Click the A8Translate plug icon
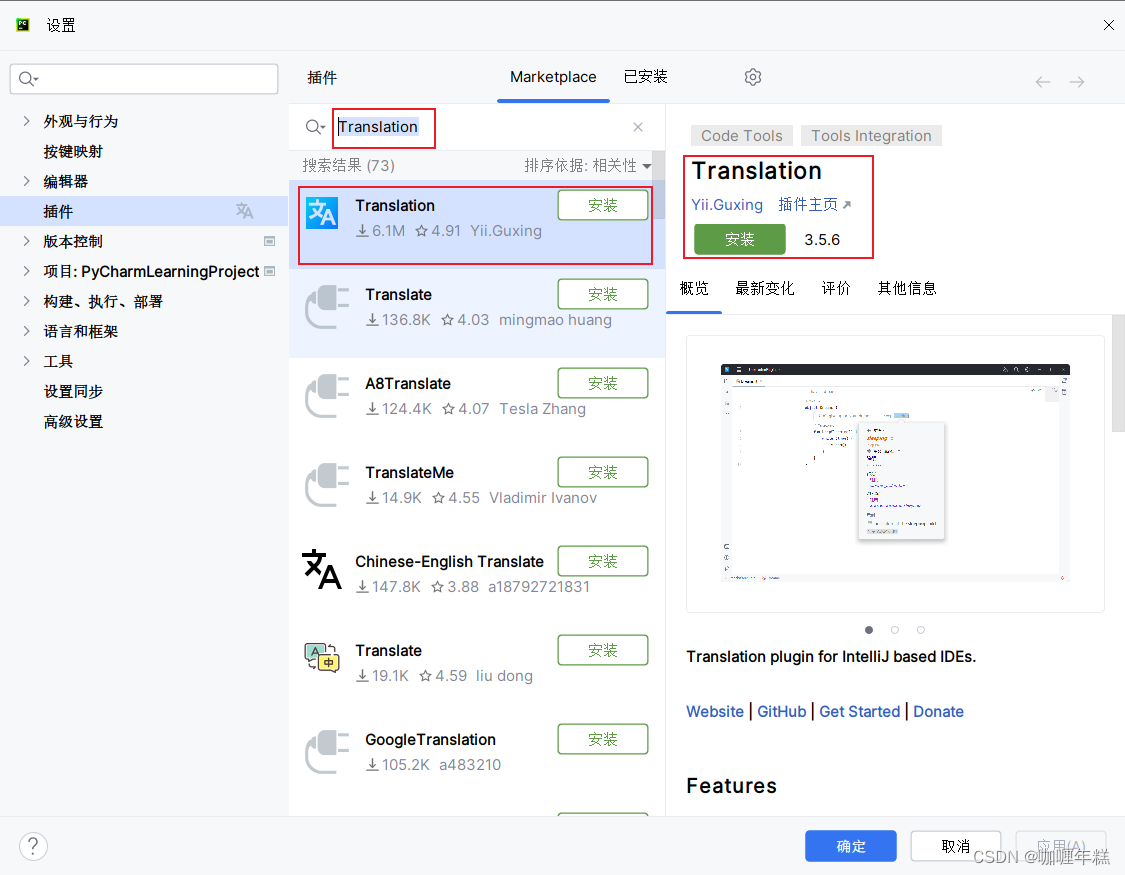This screenshot has height=875, width=1125. click(x=326, y=396)
